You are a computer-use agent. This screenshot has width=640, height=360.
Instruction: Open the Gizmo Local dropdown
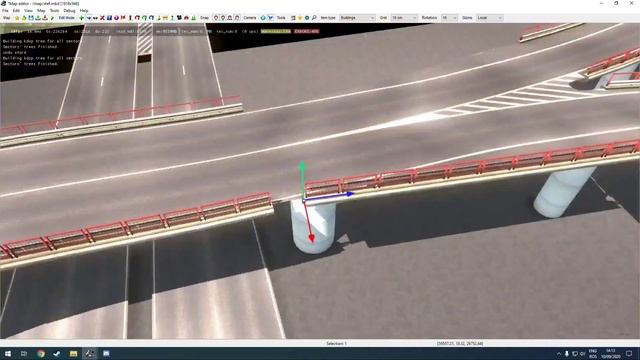pos(489,18)
